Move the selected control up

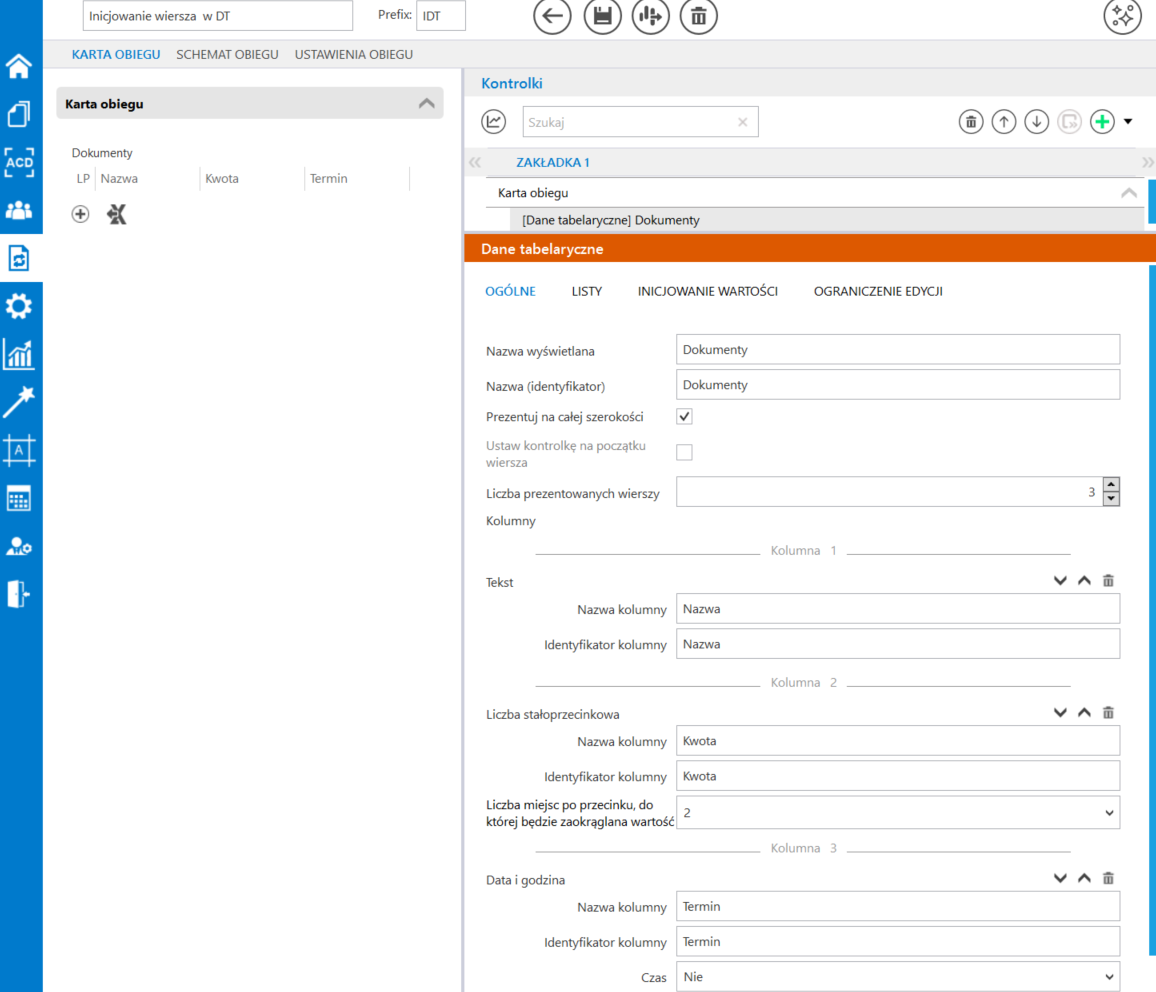(x=1003, y=122)
